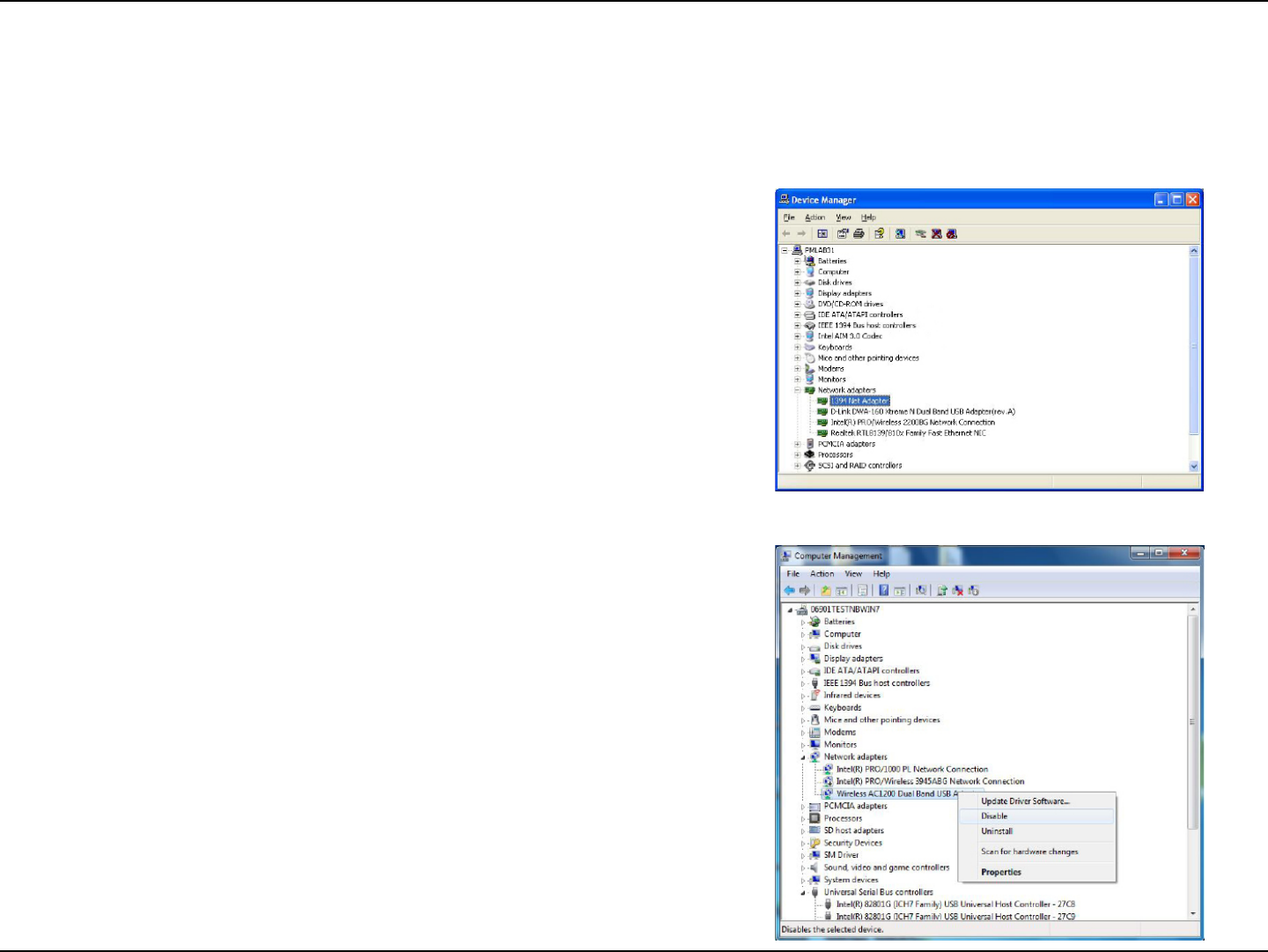Choose Scan for hardware changes in context menu

tap(1036, 852)
